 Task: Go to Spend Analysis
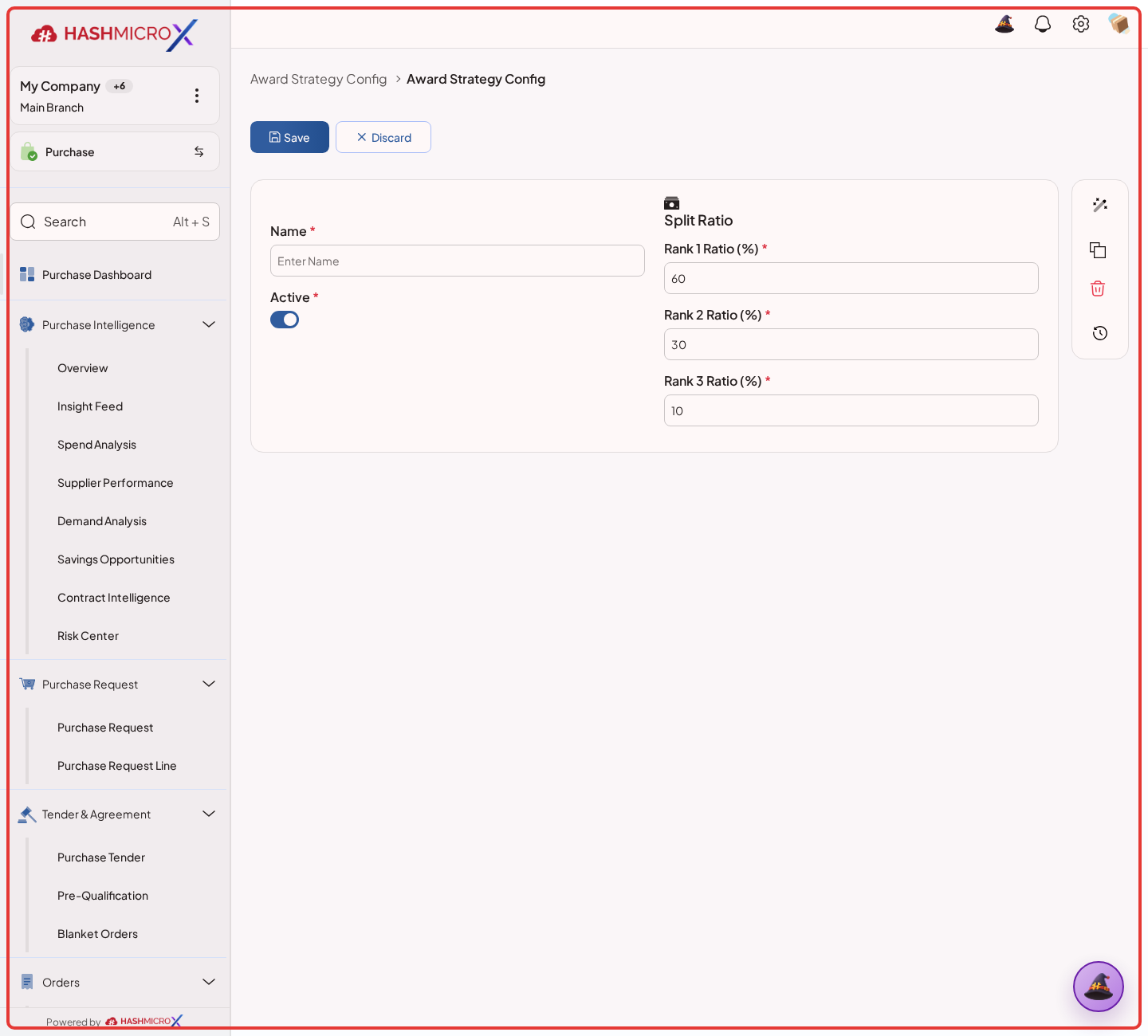[x=96, y=445]
